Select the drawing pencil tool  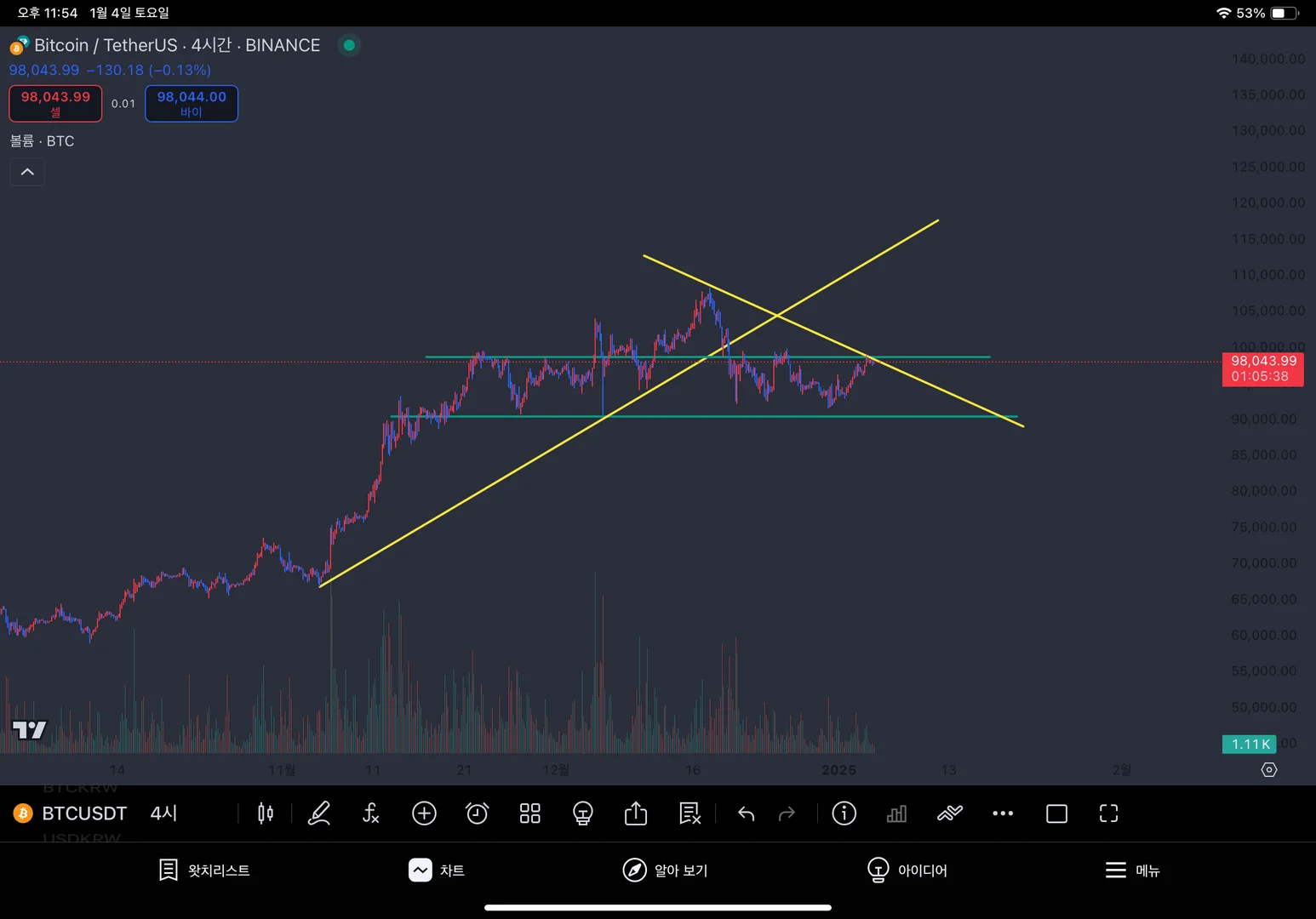coord(319,813)
